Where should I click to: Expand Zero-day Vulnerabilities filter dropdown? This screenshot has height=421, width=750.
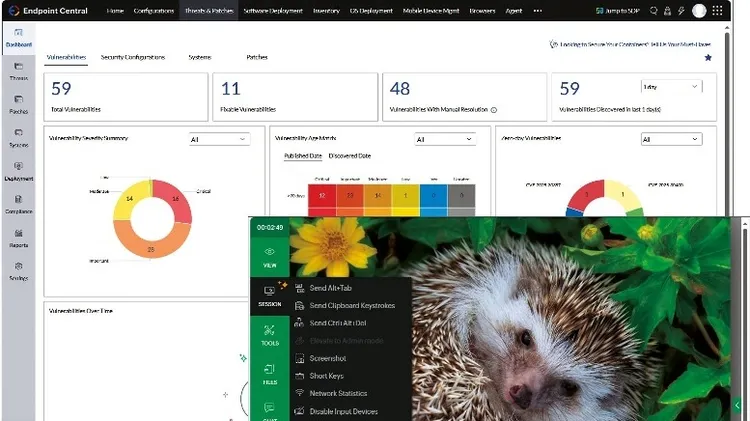(671, 140)
